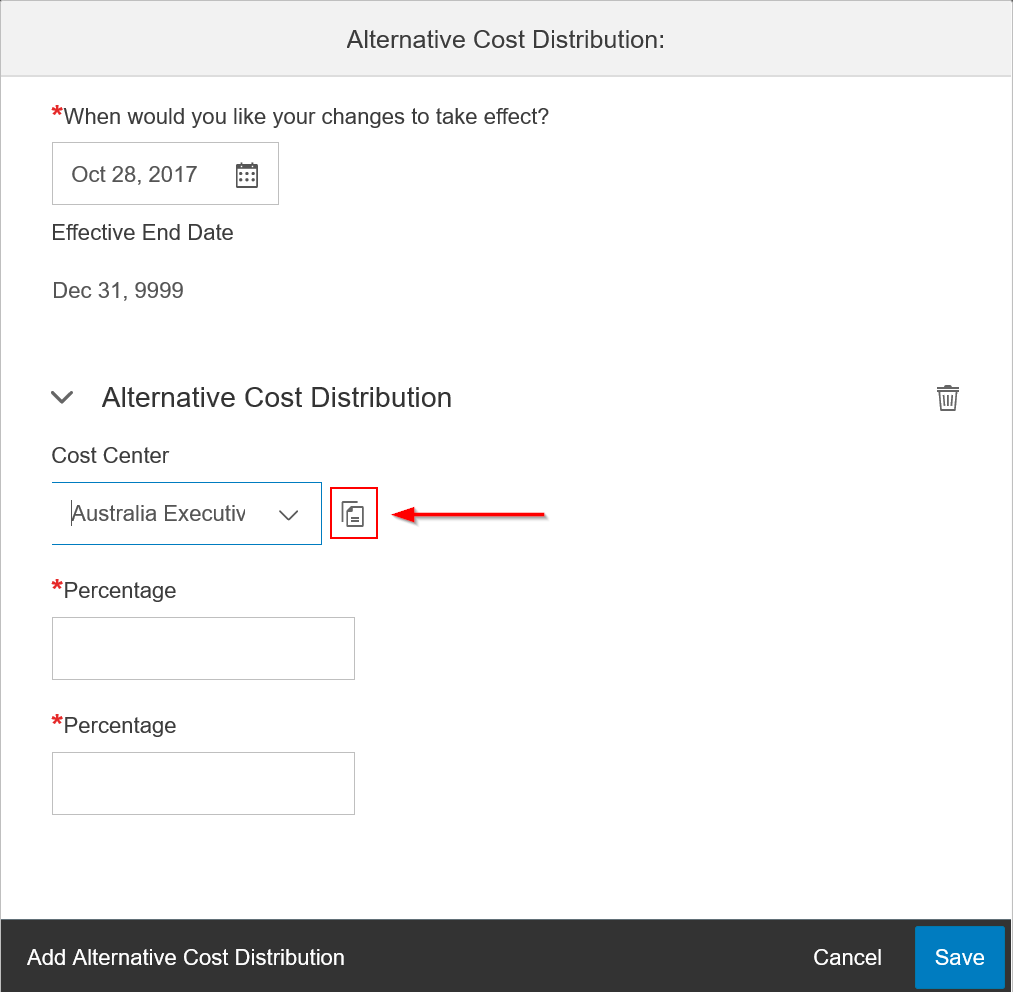The image size is (1013, 992).
Task: Focus the second Percentage input box
Action: (204, 783)
